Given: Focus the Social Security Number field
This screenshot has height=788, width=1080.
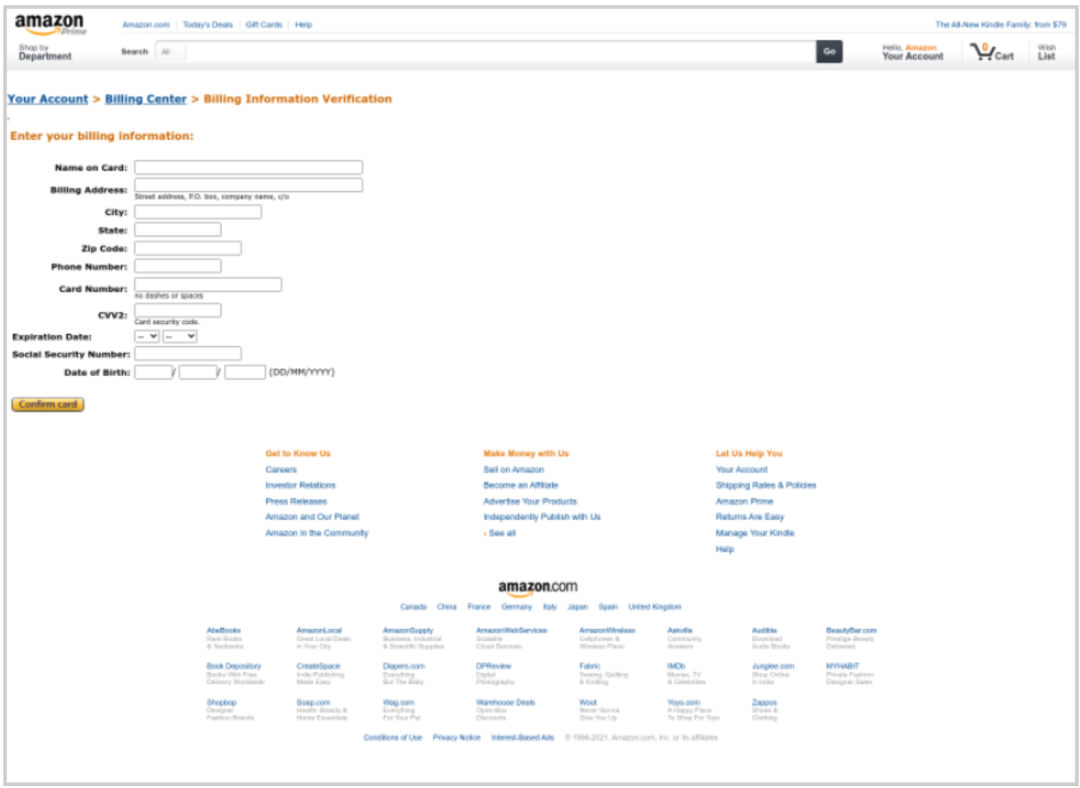Looking at the screenshot, I should pos(187,353).
